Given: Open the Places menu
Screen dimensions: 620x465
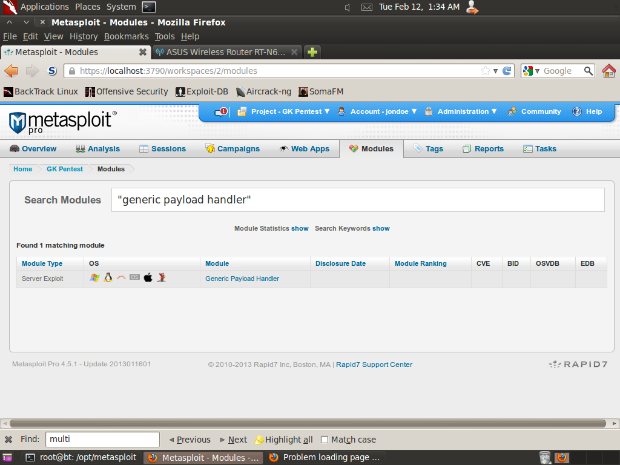Looking at the screenshot, I should (x=87, y=7).
